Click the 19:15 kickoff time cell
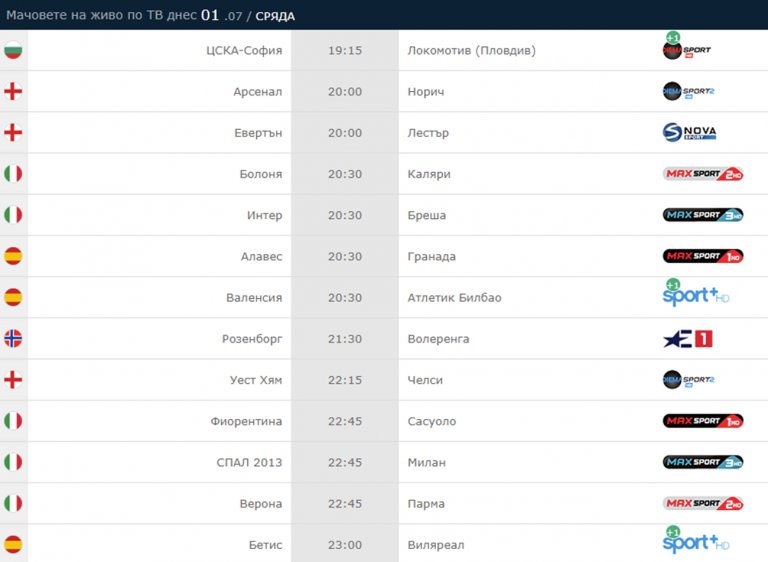The height and width of the screenshot is (562, 768). pyautogui.click(x=344, y=50)
